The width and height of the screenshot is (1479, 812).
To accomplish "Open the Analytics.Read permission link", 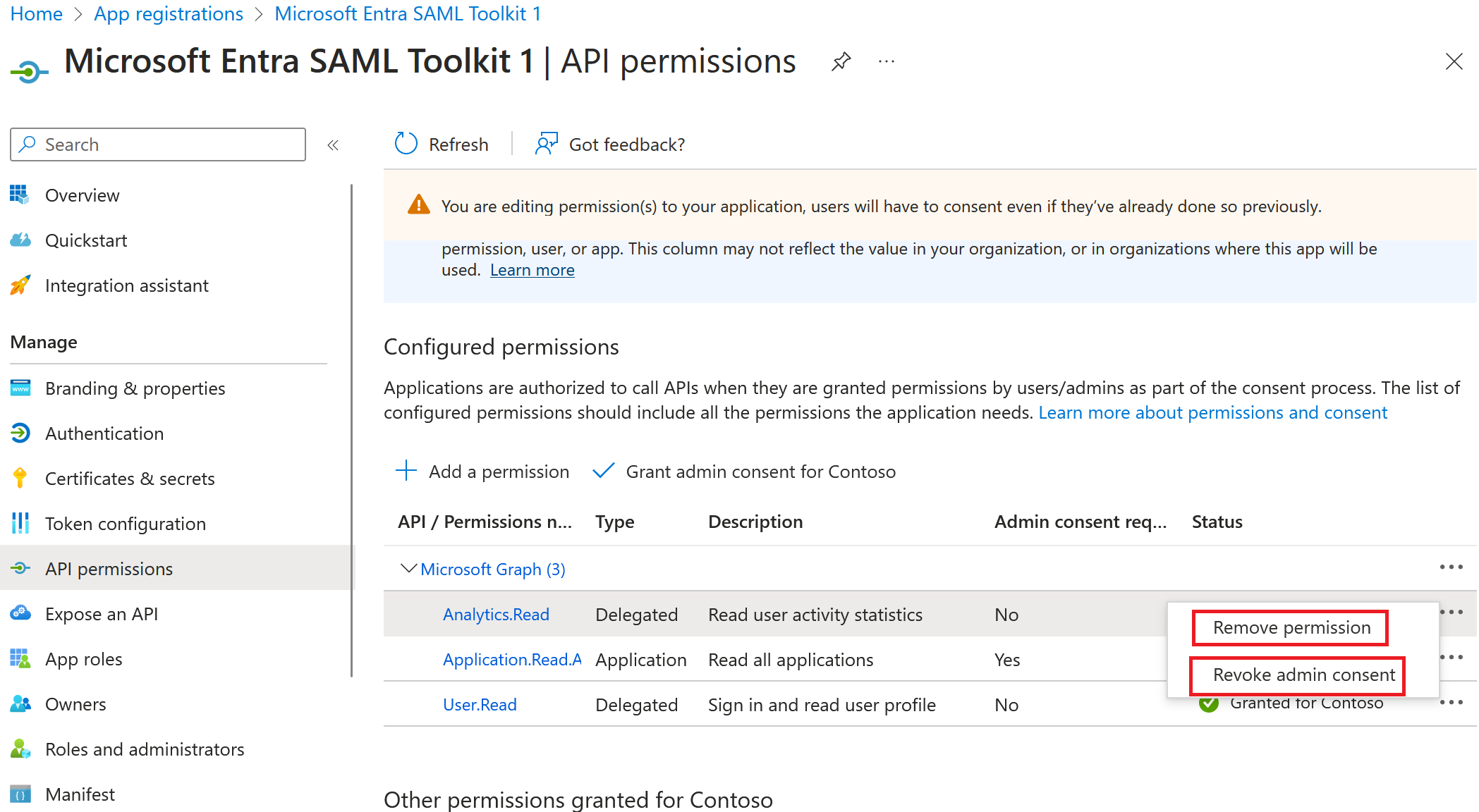I will [x=496, y=615].
